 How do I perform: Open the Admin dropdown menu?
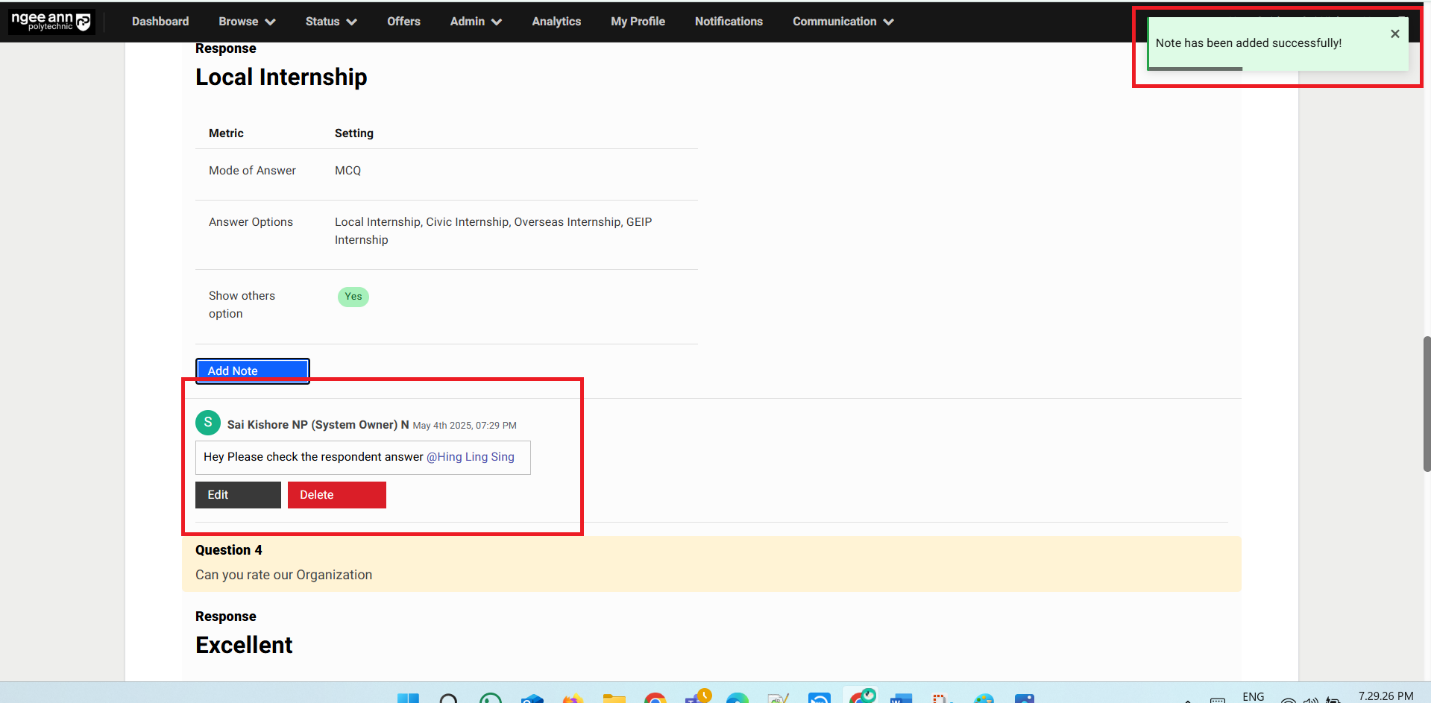(x=476, y=21)
